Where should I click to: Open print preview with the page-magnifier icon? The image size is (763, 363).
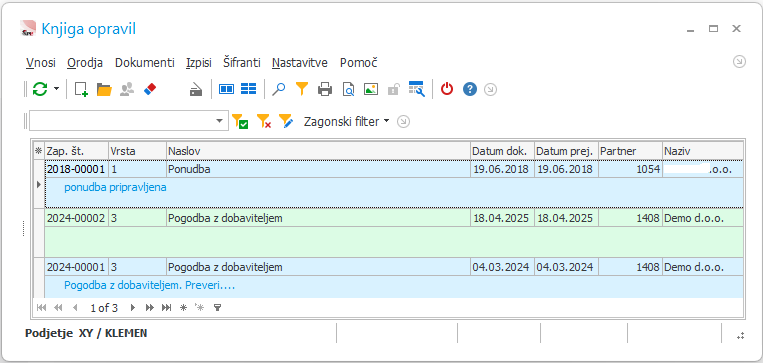click(348, 90)
